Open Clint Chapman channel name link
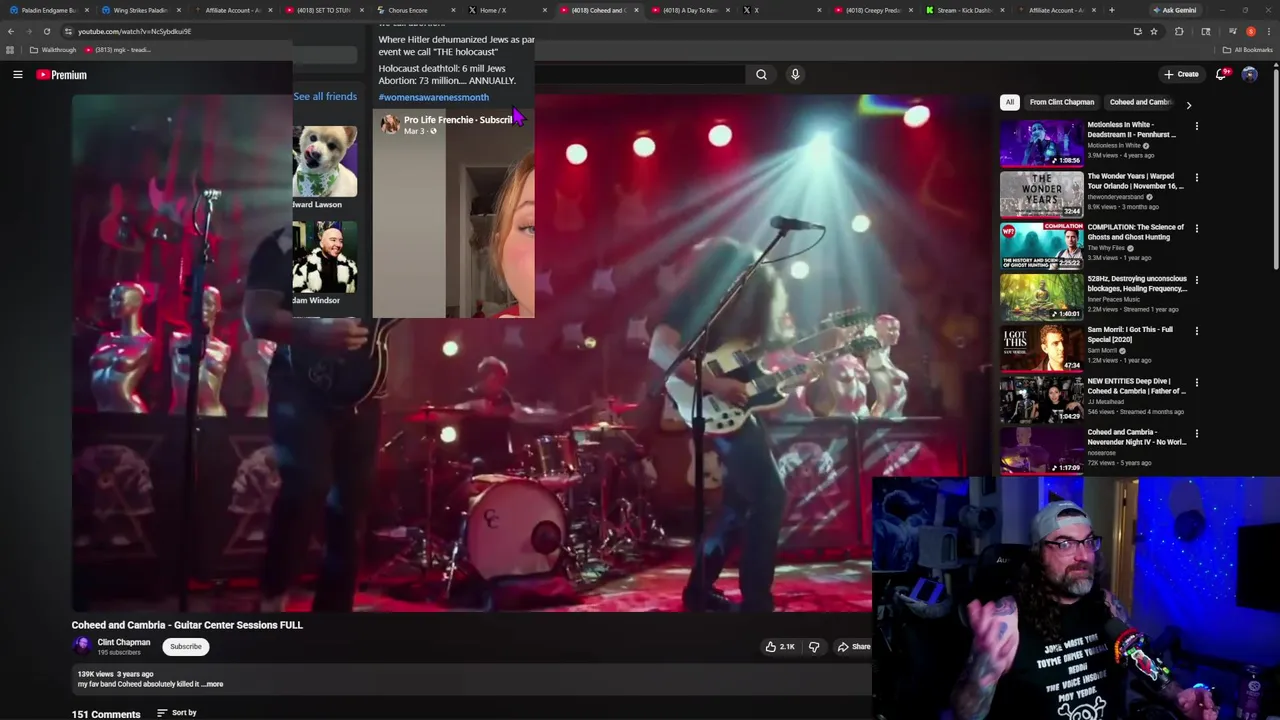1280x720 pixels. pyautogui.click(x=124, y=642)
